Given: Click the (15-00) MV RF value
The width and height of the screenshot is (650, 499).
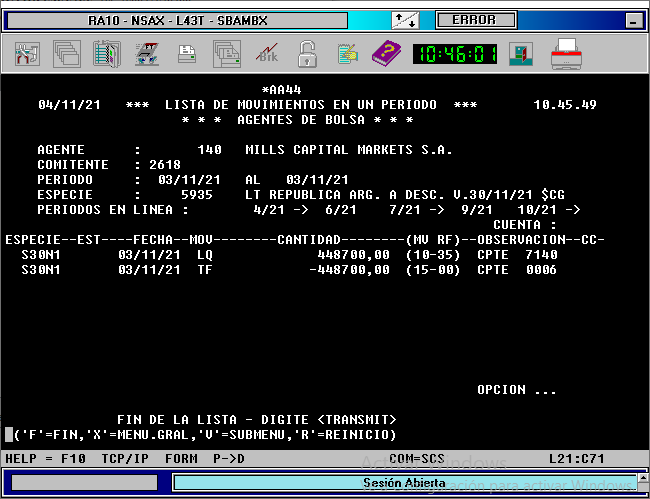Looking at the screenshot, I should point(433,270).
